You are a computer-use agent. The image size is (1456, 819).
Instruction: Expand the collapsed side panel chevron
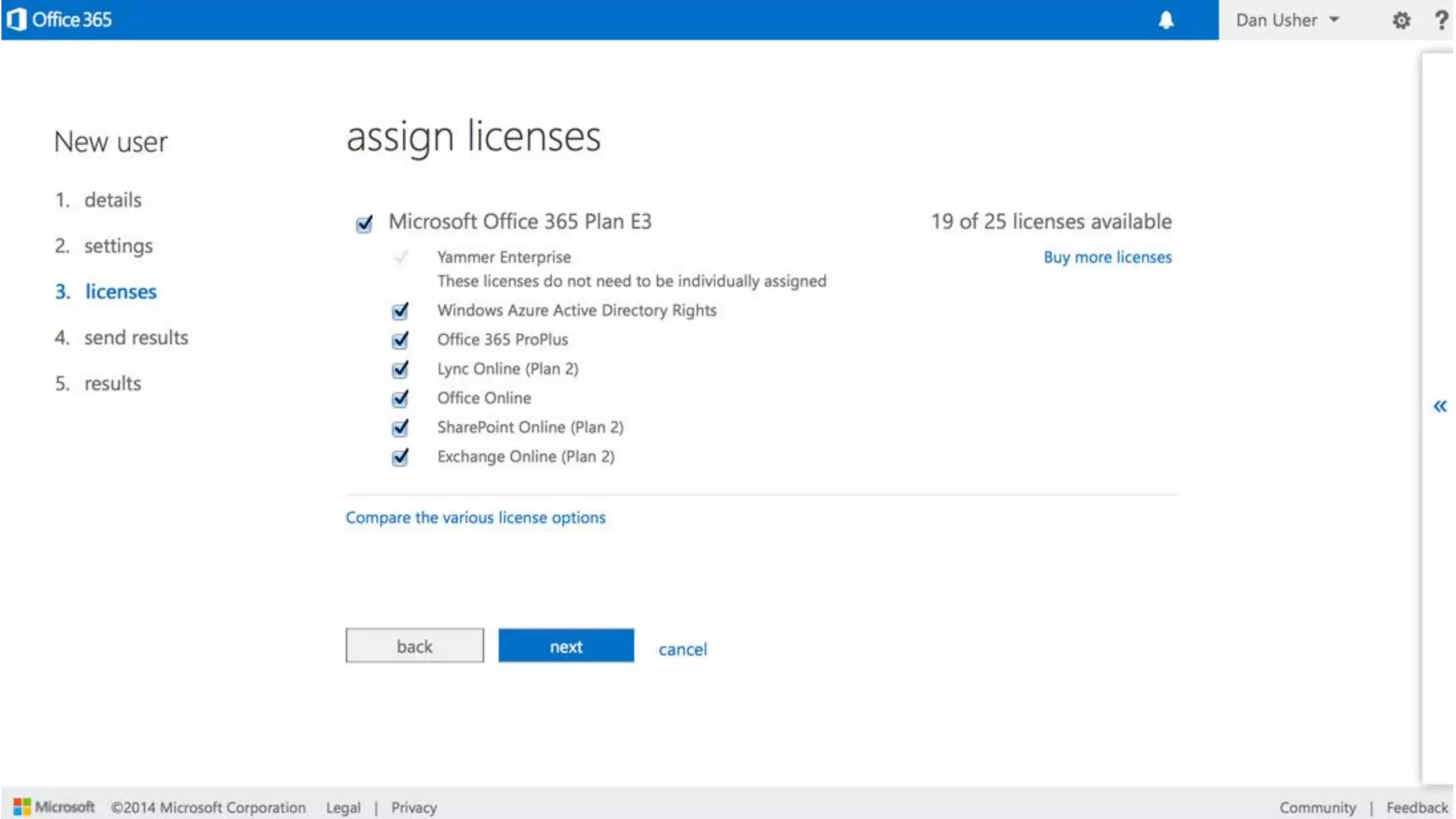tap(1440, 406)
